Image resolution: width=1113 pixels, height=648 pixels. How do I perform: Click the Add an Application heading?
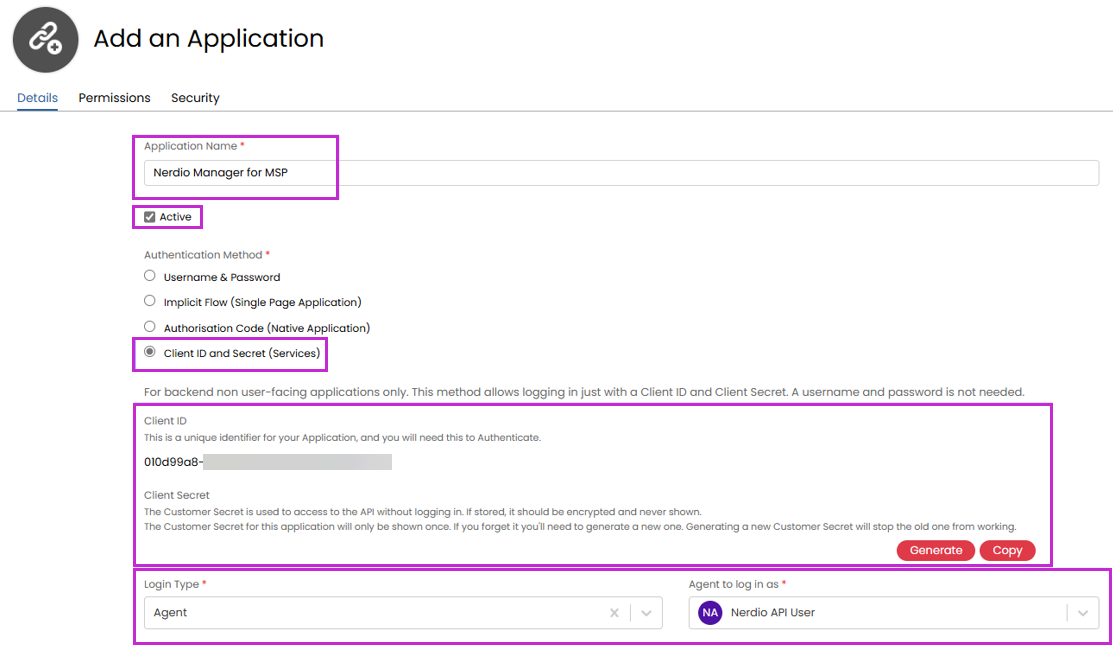[208, 39]
